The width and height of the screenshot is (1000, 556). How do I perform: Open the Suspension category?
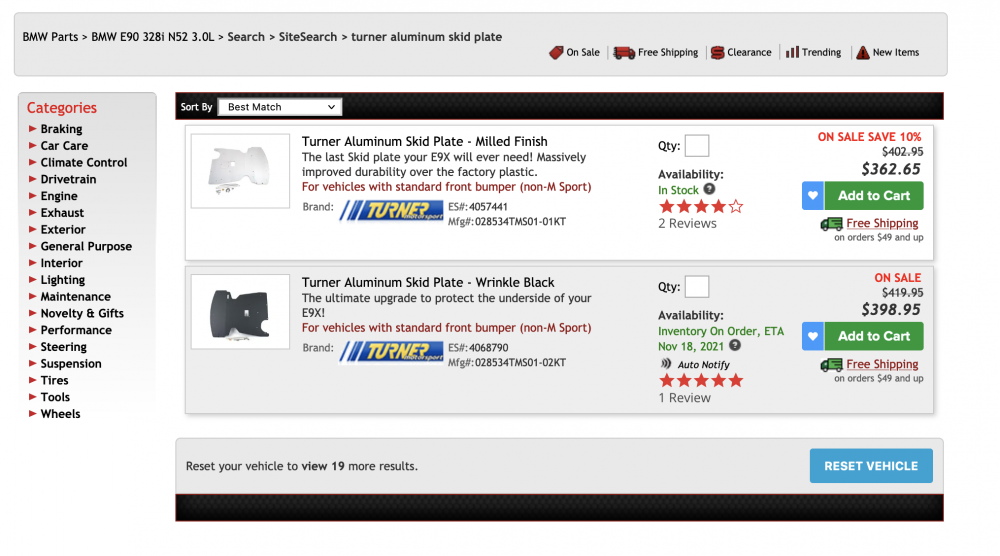71,364
